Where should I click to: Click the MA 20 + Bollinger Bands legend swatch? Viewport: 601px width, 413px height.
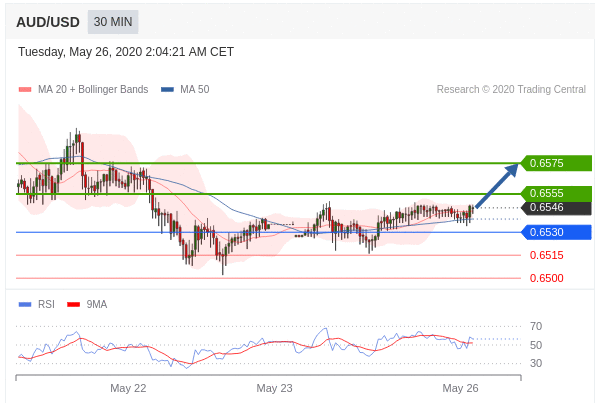click(25, 90)
